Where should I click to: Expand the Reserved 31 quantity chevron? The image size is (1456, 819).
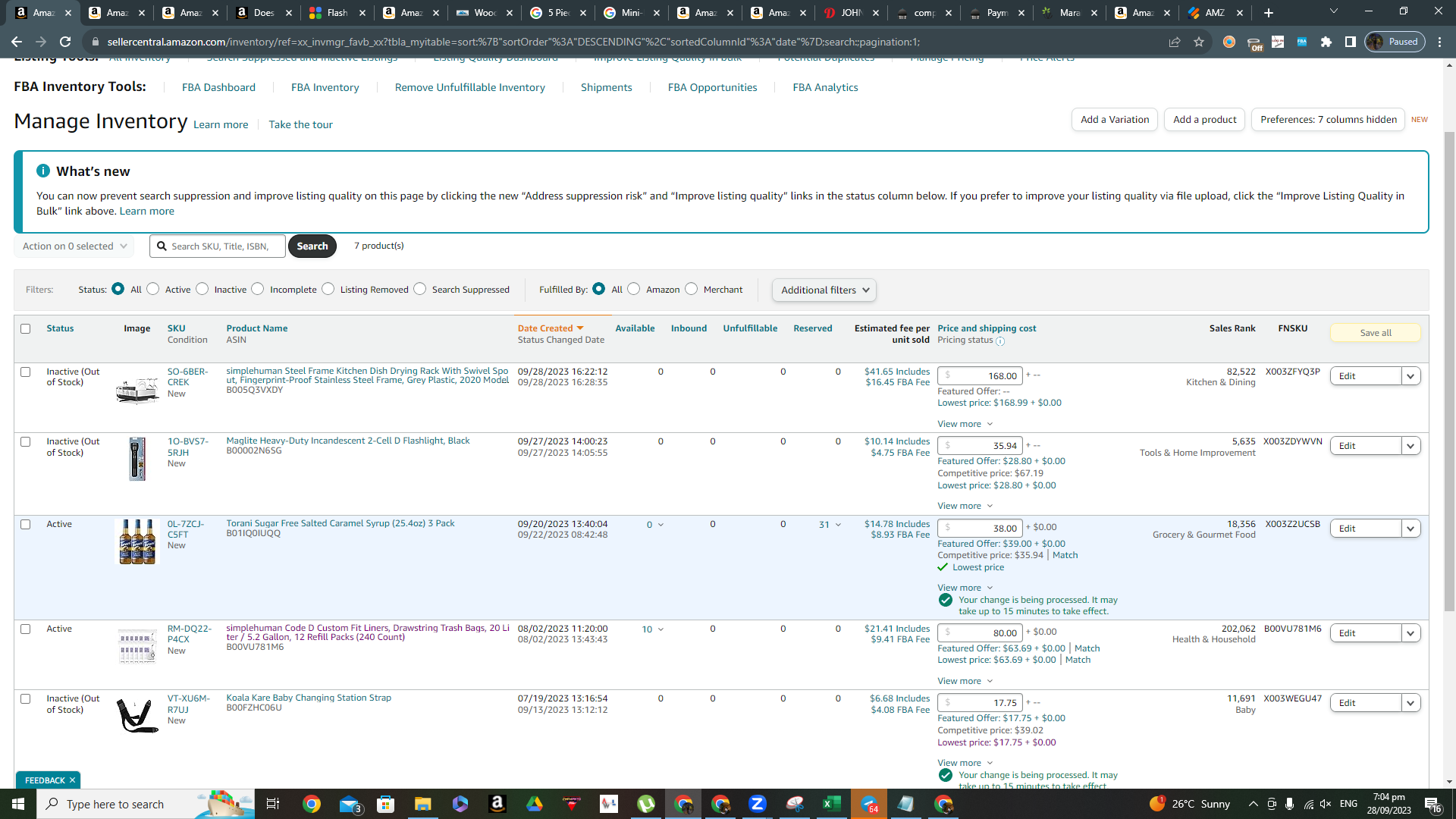pyautogui.click(x=838, y=525)
